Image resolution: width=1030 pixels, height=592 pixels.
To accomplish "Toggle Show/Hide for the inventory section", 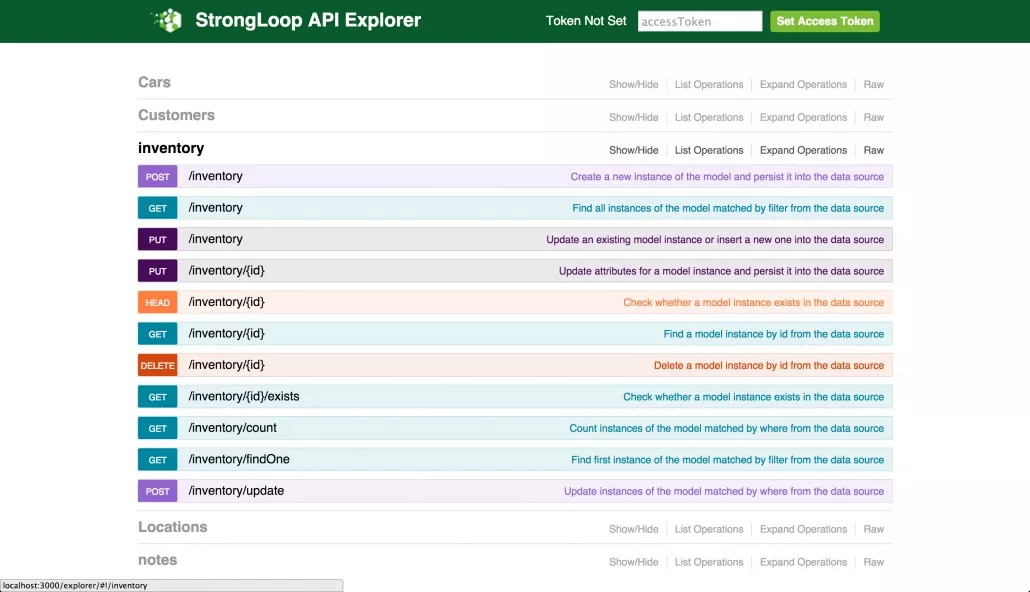I will 633,150.
